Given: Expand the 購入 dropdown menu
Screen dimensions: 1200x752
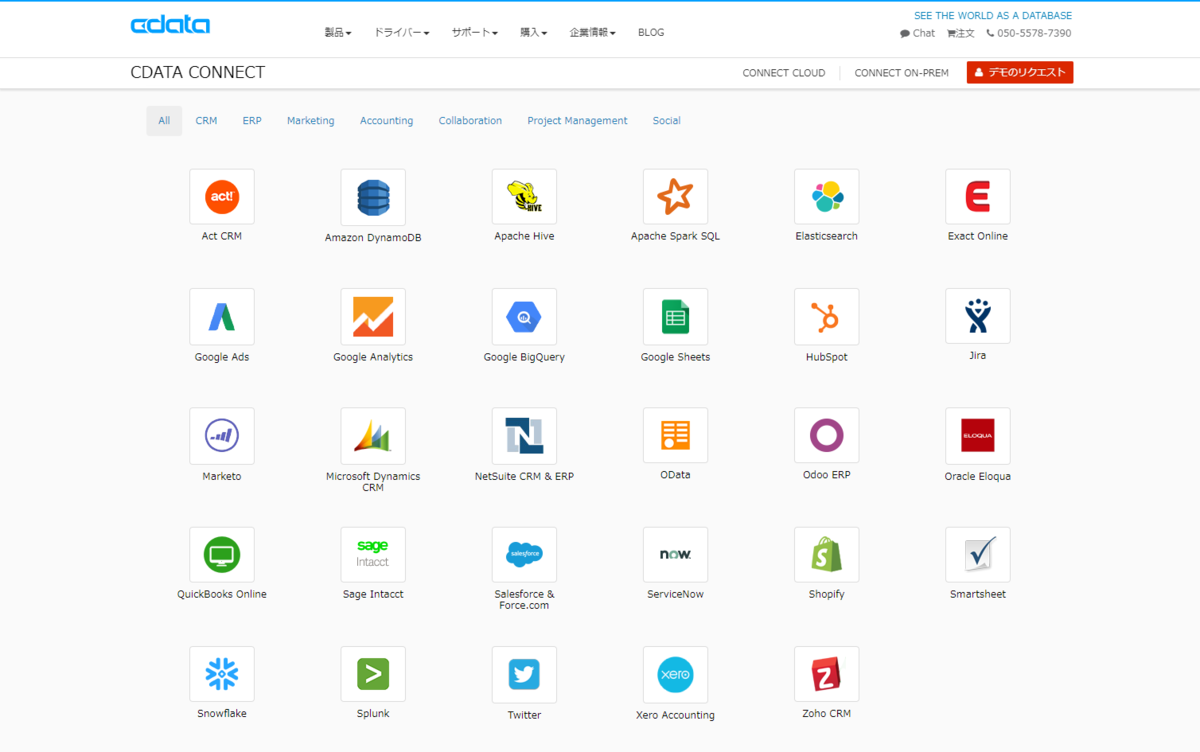Looking at the screenshot, I should point(533,33).
